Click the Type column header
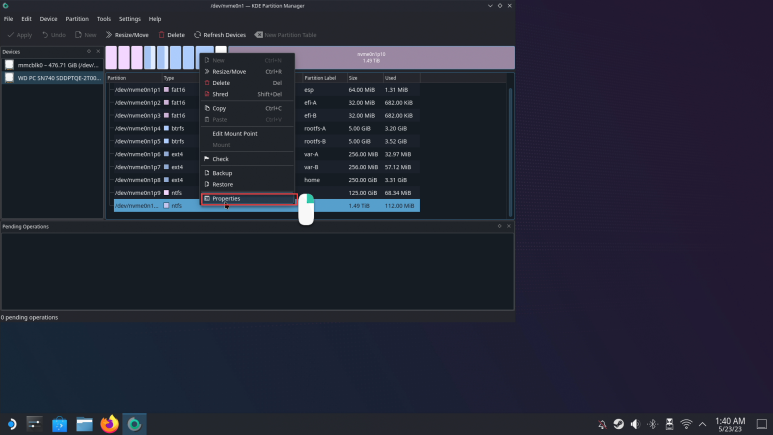773x435 pixels. (180, 78)
